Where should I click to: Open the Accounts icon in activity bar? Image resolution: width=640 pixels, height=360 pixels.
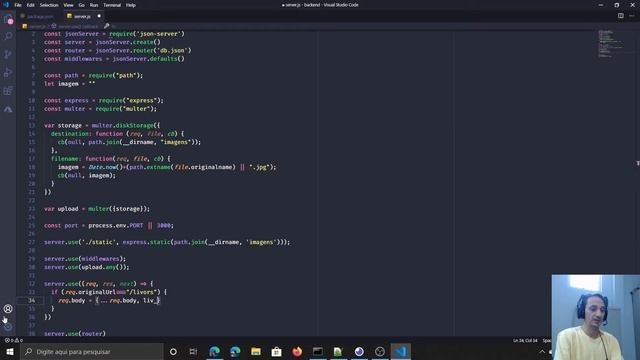(x=8, y=309)
